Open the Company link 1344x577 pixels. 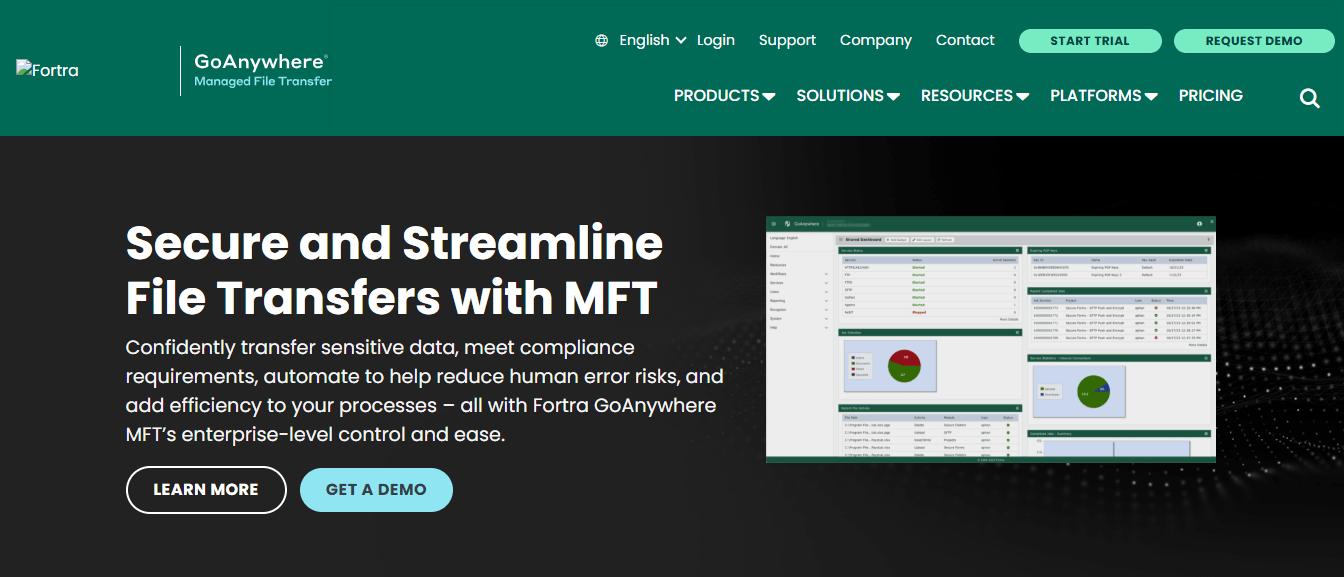pos(876,40)
